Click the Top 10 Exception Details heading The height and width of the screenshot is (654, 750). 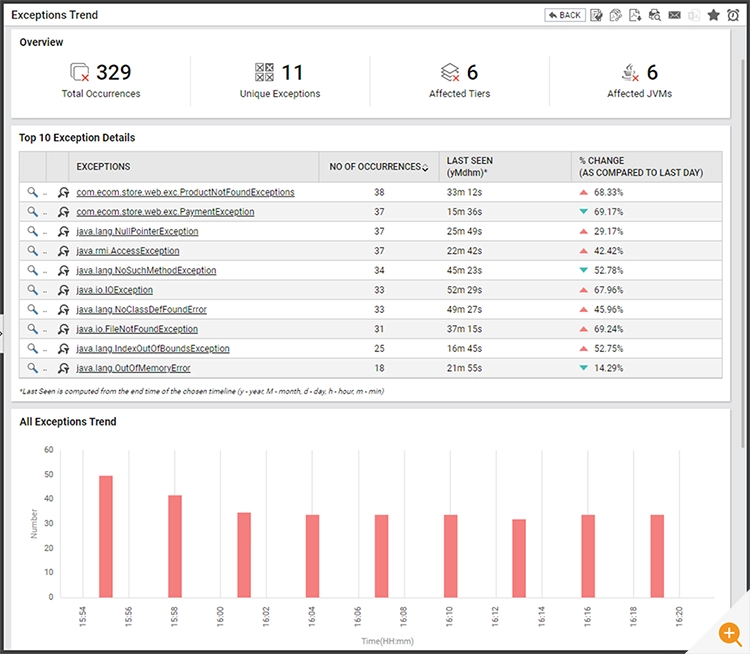pyautogui.click(x=77, y=138)
